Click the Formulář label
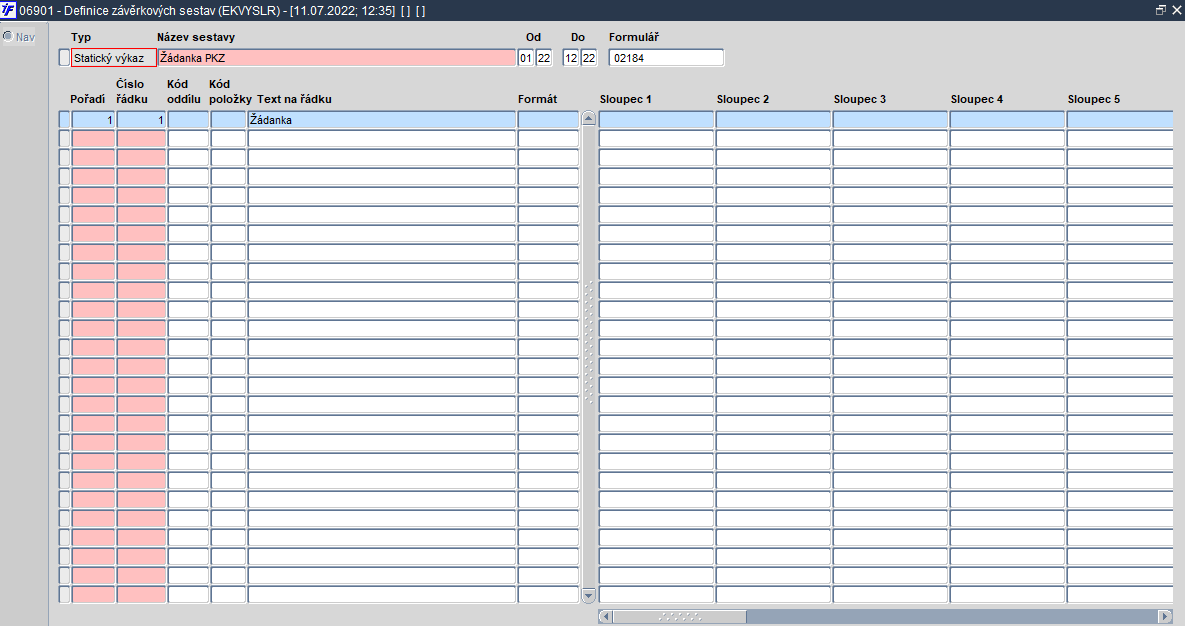 coord(634,37)
